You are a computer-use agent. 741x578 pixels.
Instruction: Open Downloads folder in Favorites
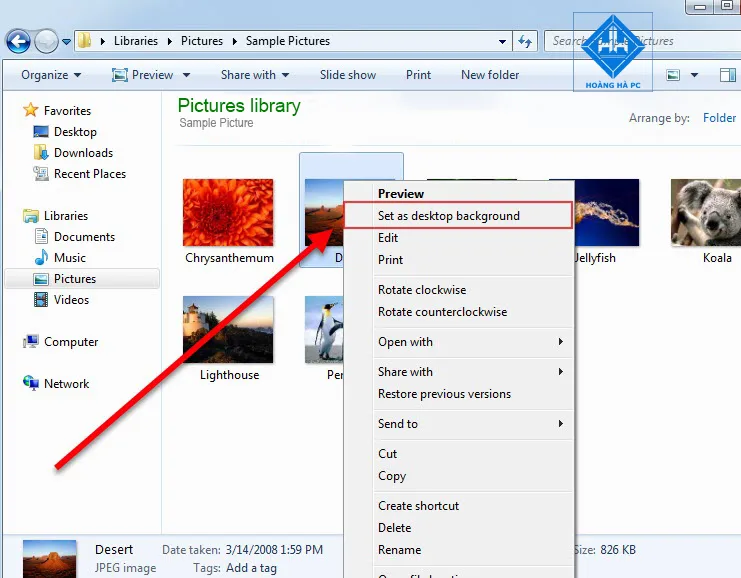83,153
